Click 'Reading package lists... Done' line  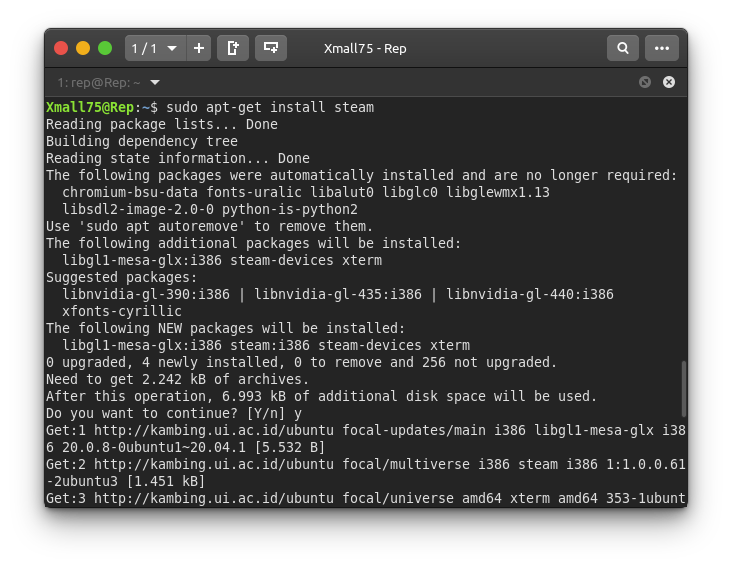point(162,124)
